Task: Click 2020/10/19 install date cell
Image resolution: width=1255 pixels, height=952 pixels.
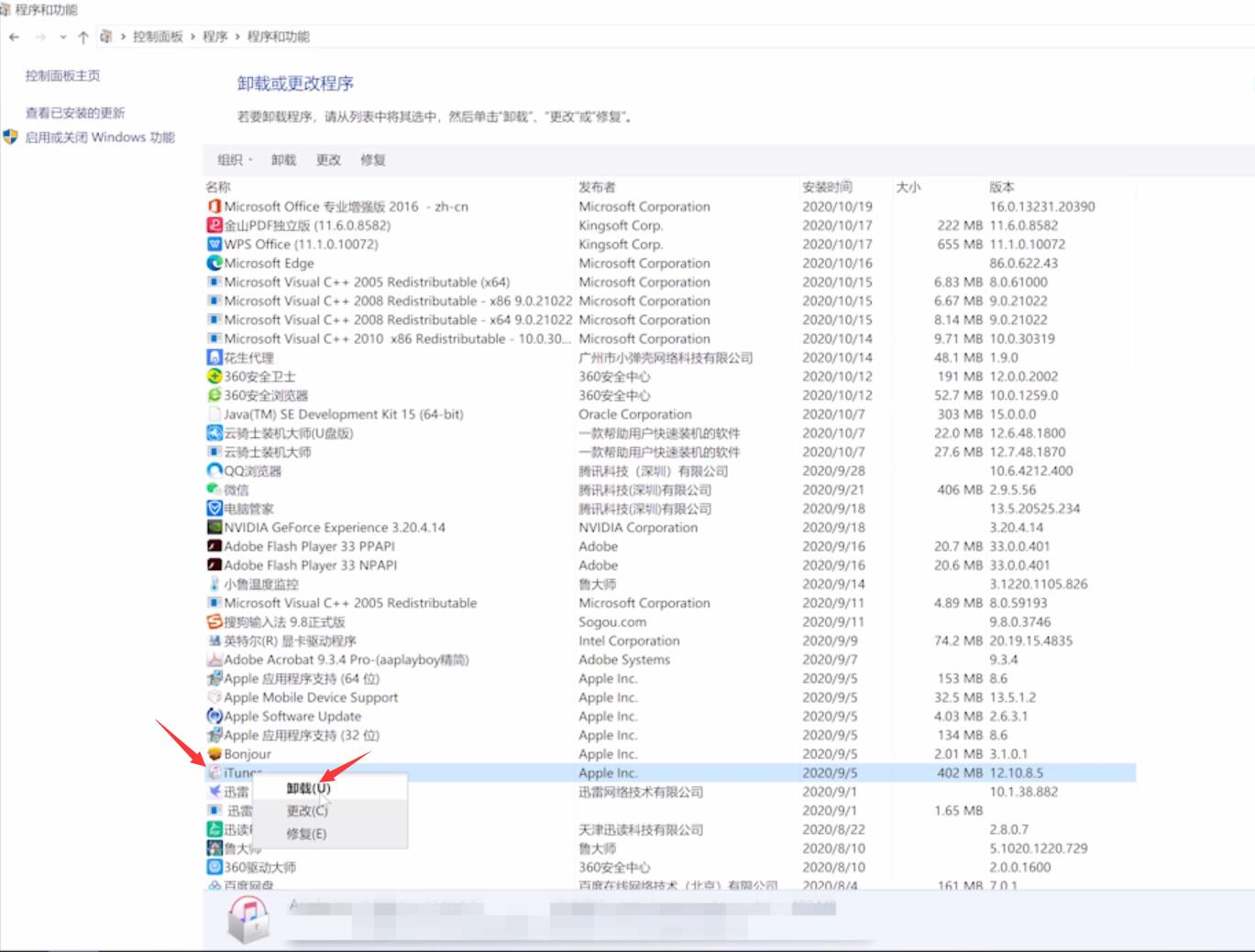Action: pos(837,206)
